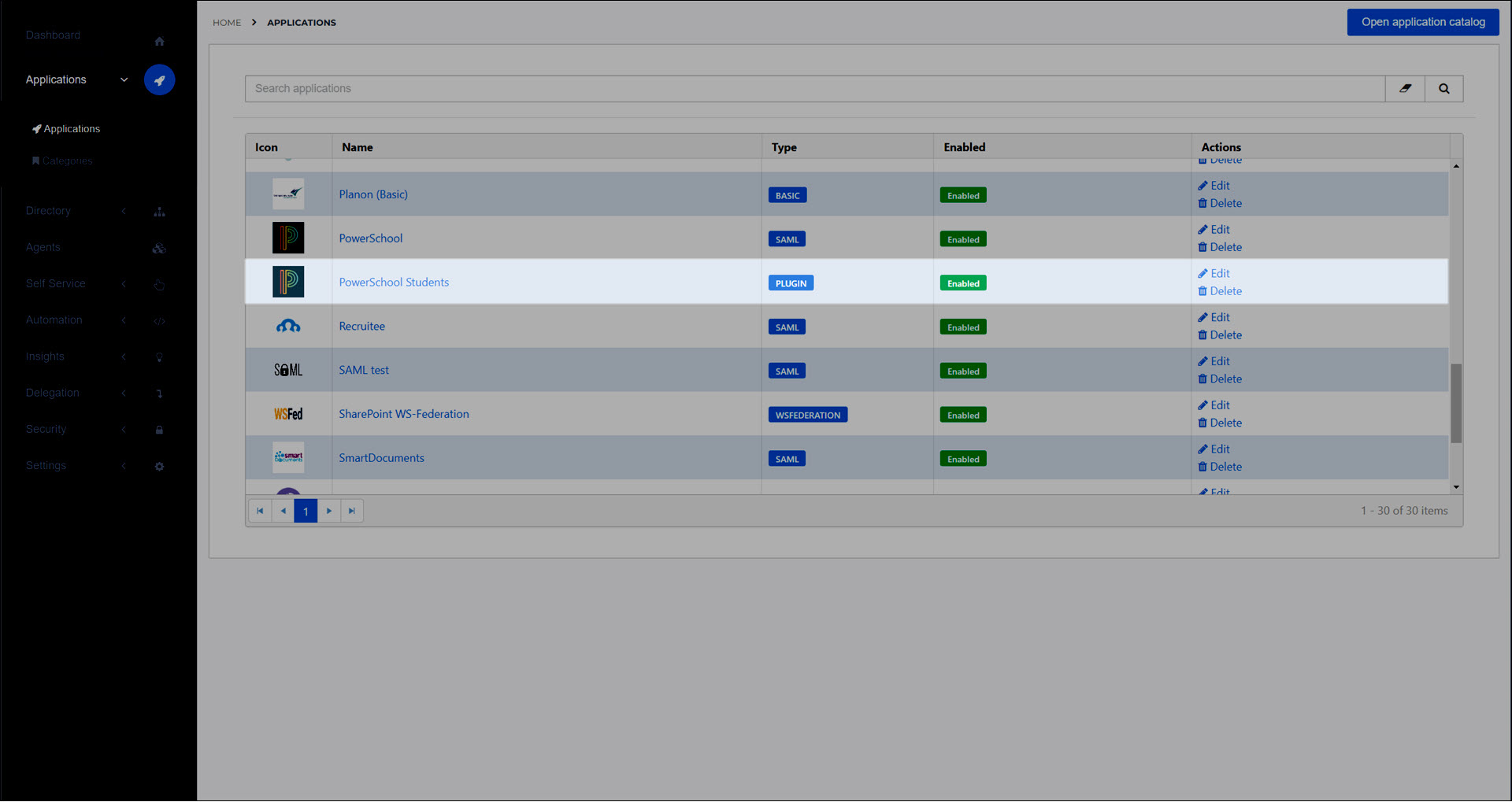Select page 1 in the pager
Viewport: 1512px width, 802px height.
pos(306,511)
